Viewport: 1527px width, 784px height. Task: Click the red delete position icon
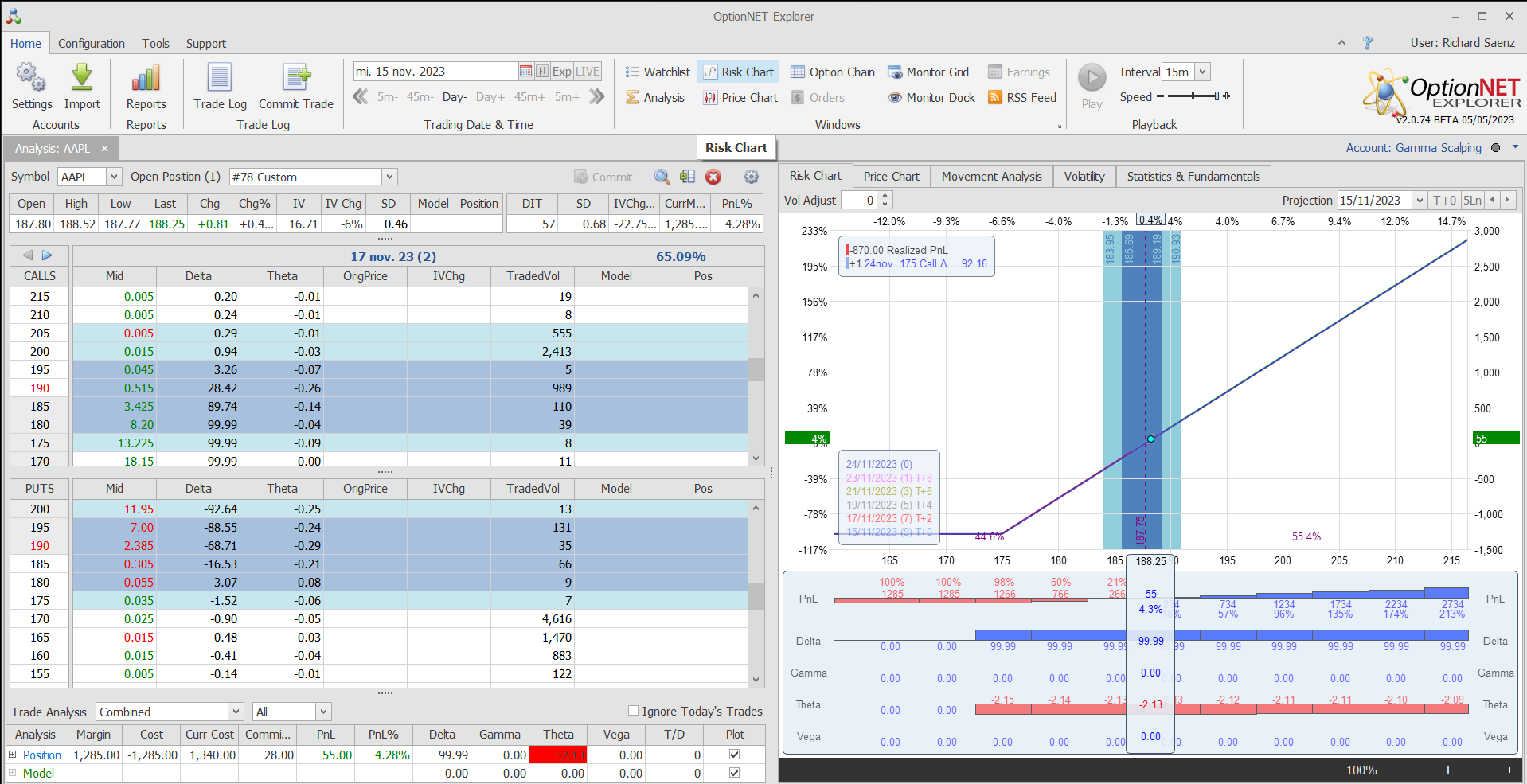coord(713,177)
